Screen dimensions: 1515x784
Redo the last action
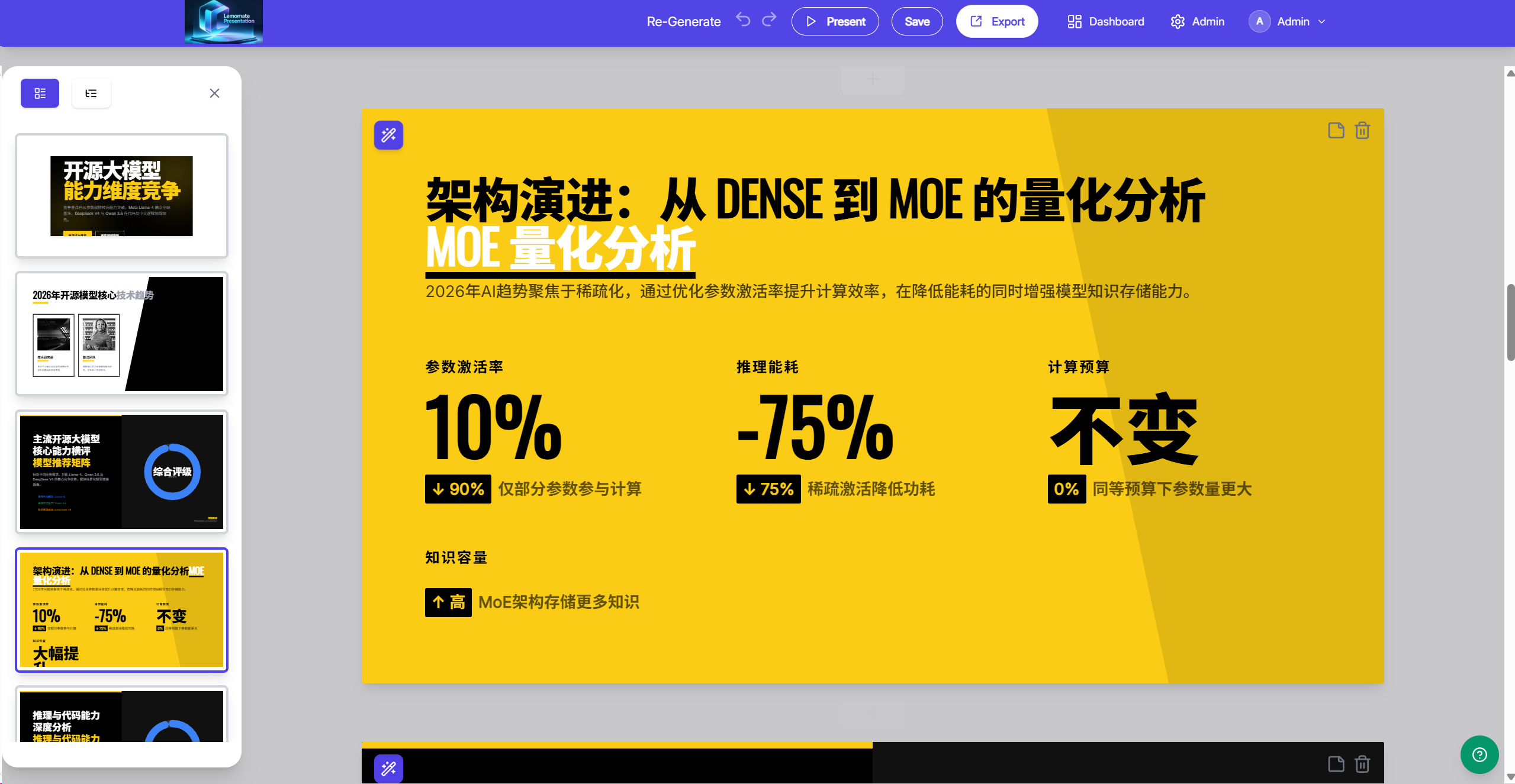click(x=769, y=20)
